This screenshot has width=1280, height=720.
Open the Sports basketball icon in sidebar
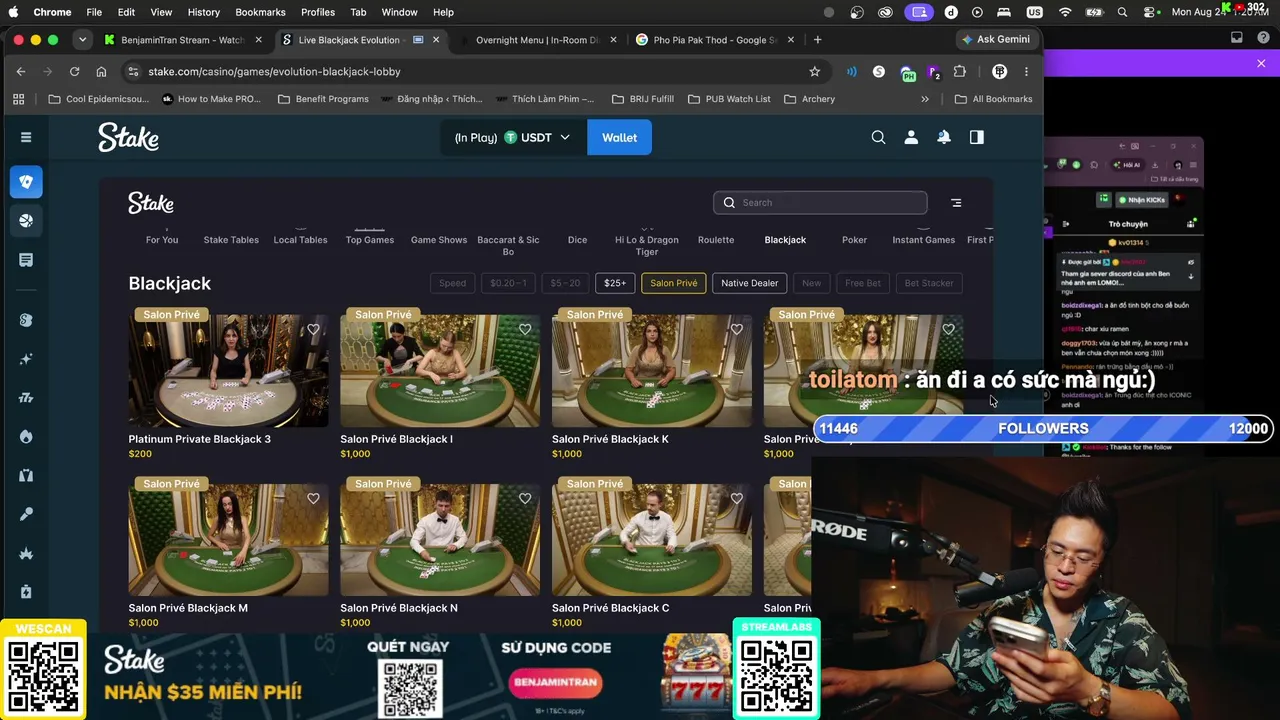click(x=27, y=221)
